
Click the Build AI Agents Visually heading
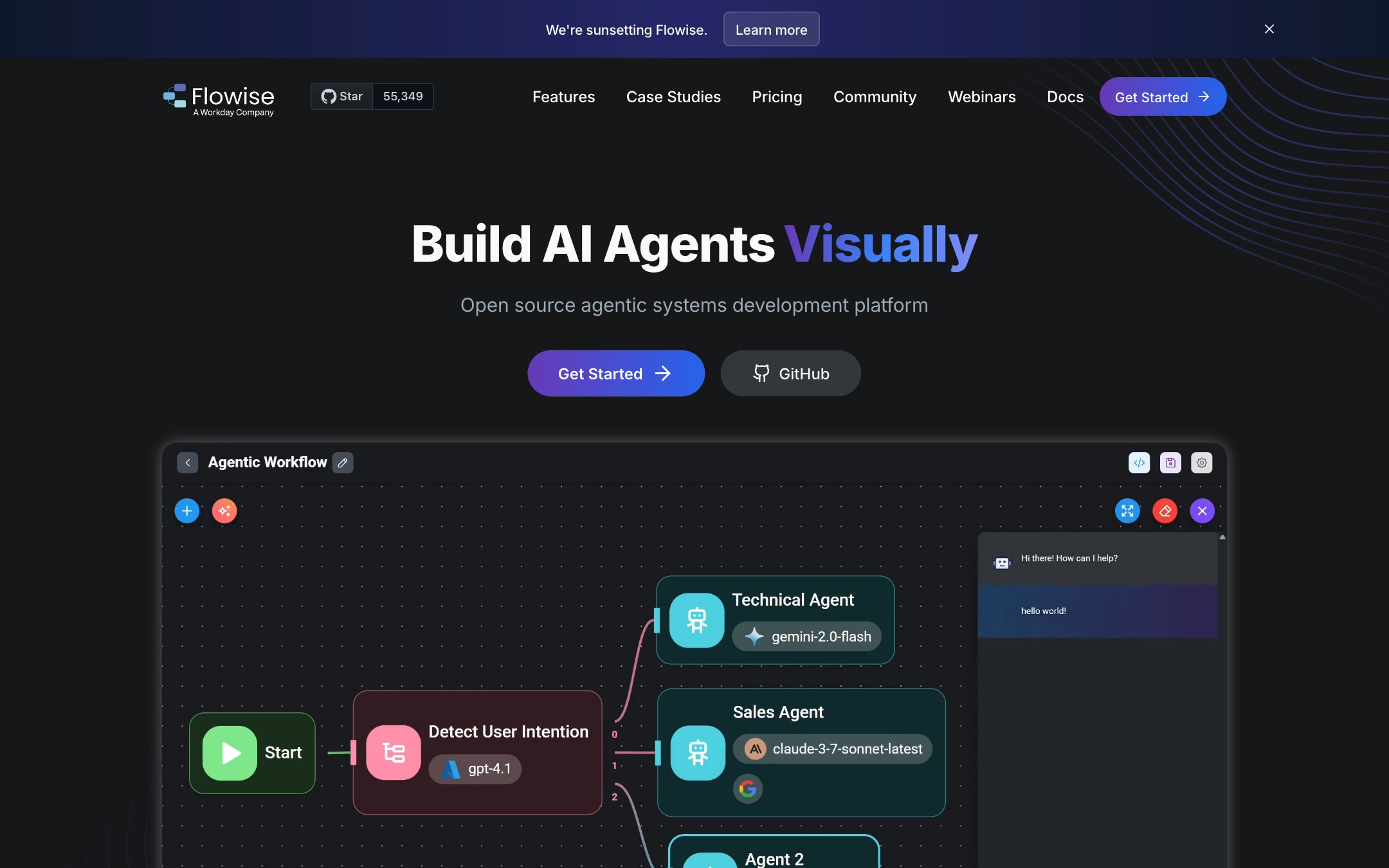[694, 244]
